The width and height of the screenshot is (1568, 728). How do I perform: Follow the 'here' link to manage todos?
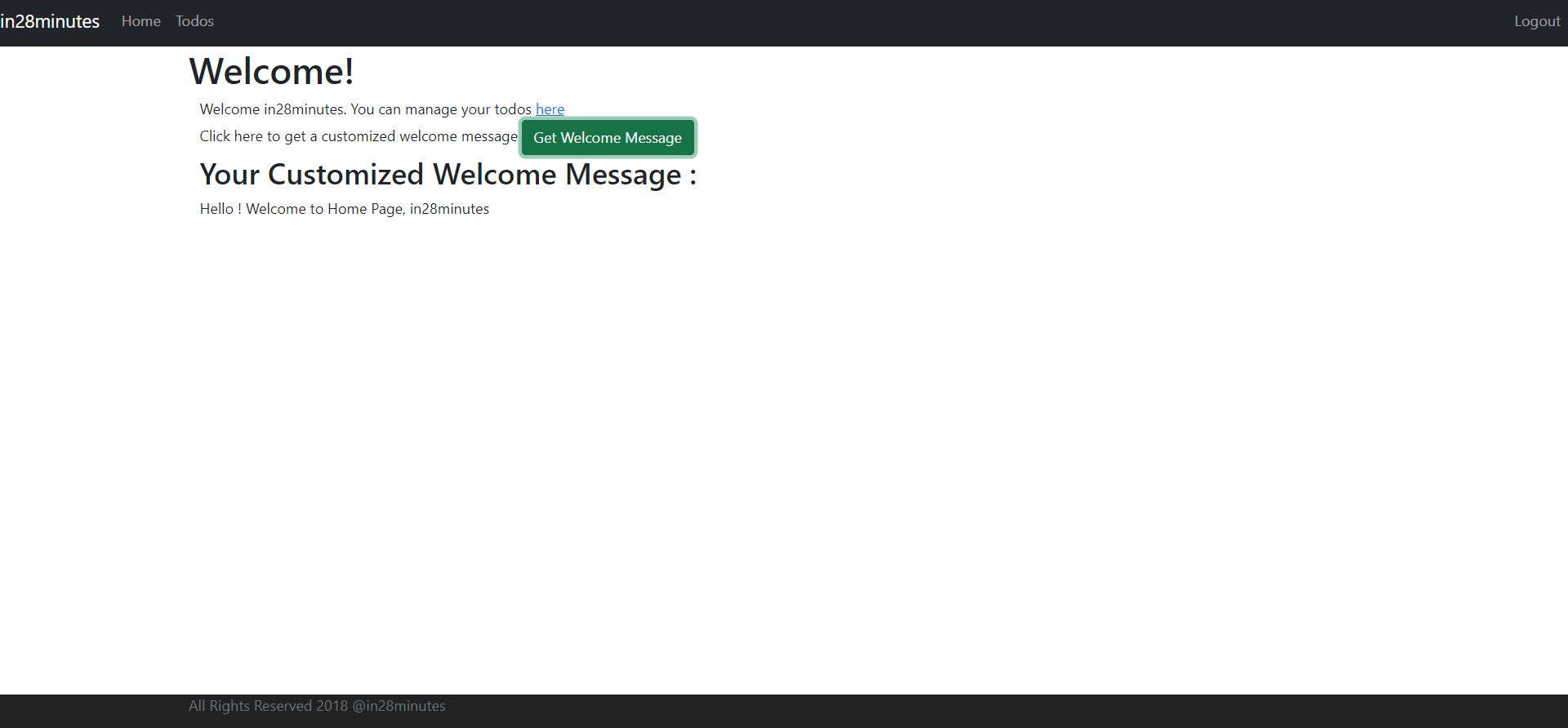coord(550,109)
